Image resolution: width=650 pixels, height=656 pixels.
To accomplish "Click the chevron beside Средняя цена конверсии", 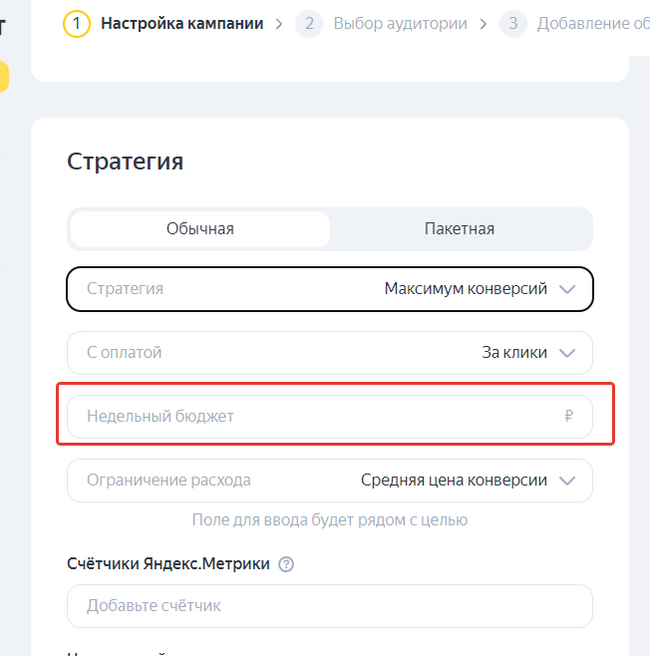I will click(568, 480).
